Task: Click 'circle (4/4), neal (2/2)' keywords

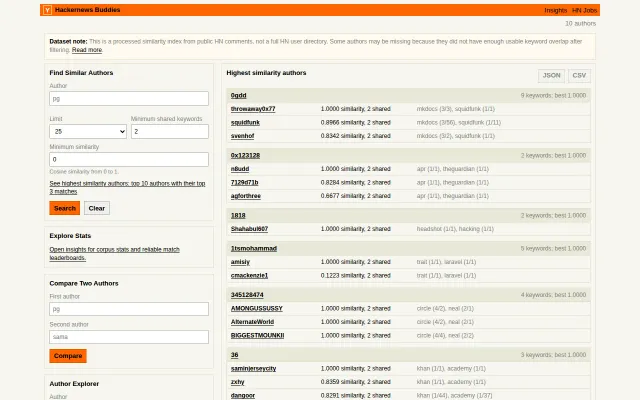Action: (445, 336)
